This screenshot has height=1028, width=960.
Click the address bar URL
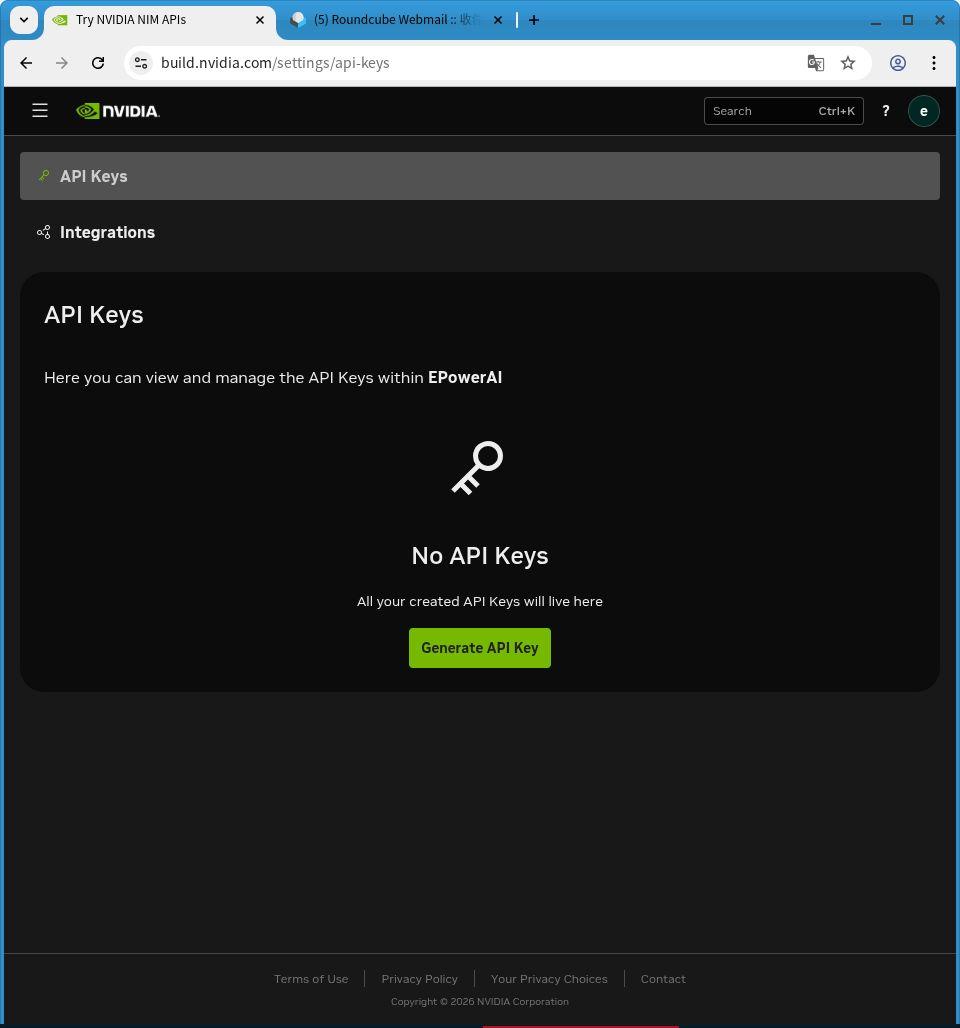275,63
